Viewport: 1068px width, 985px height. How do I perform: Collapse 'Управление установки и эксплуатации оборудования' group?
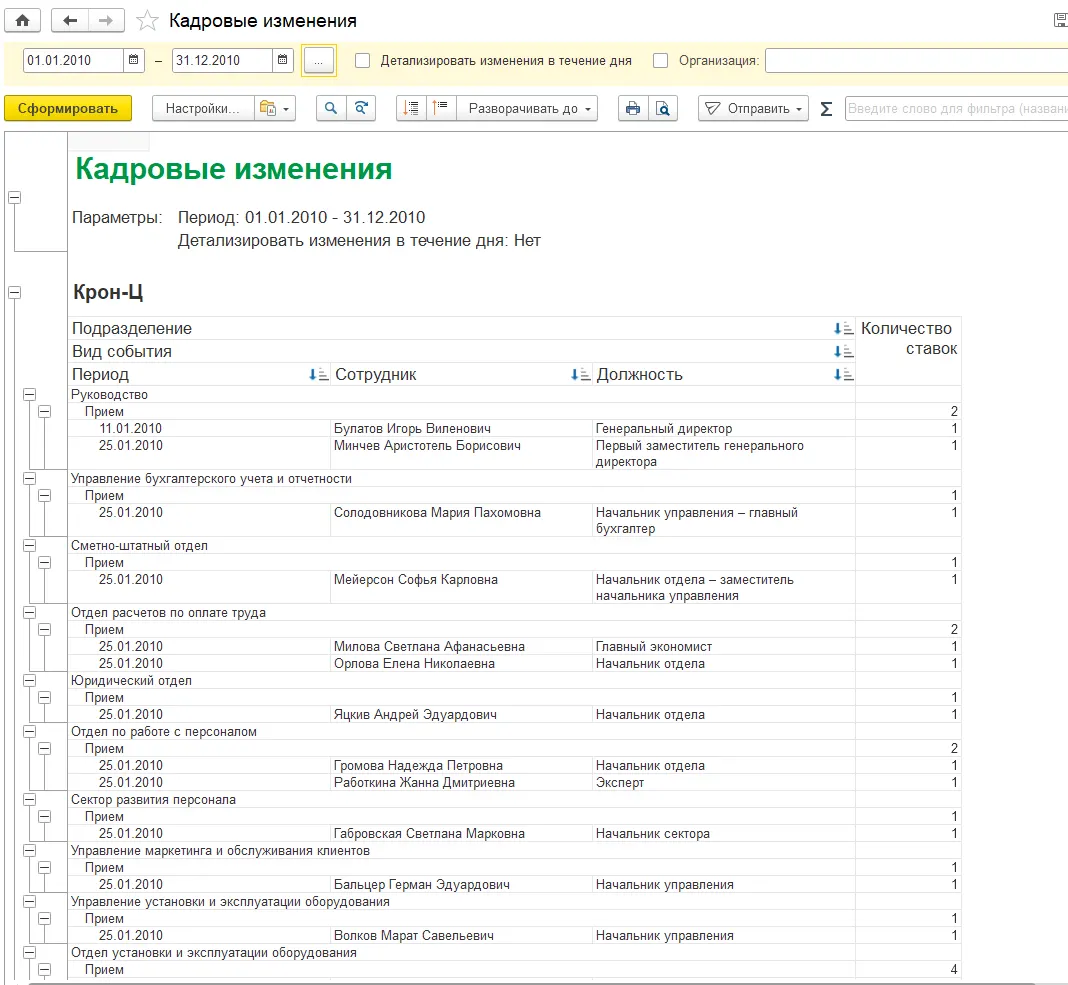[x=29, y=902]
